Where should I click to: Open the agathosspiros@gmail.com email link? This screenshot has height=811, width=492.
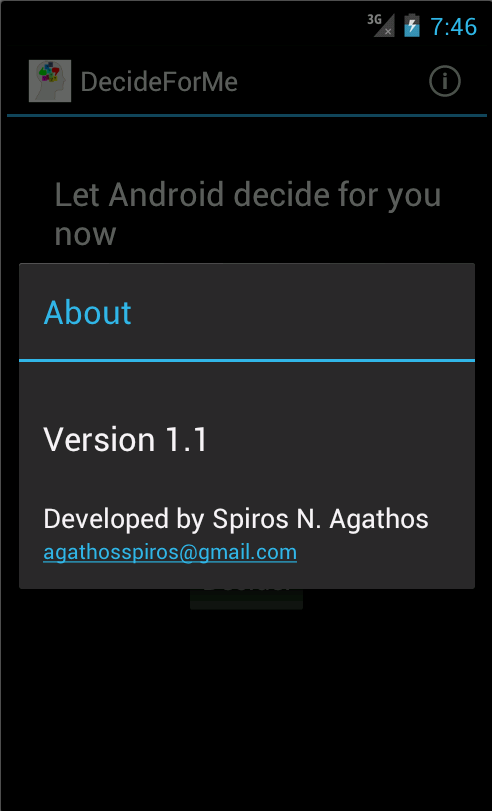click(x=170, y=552)
